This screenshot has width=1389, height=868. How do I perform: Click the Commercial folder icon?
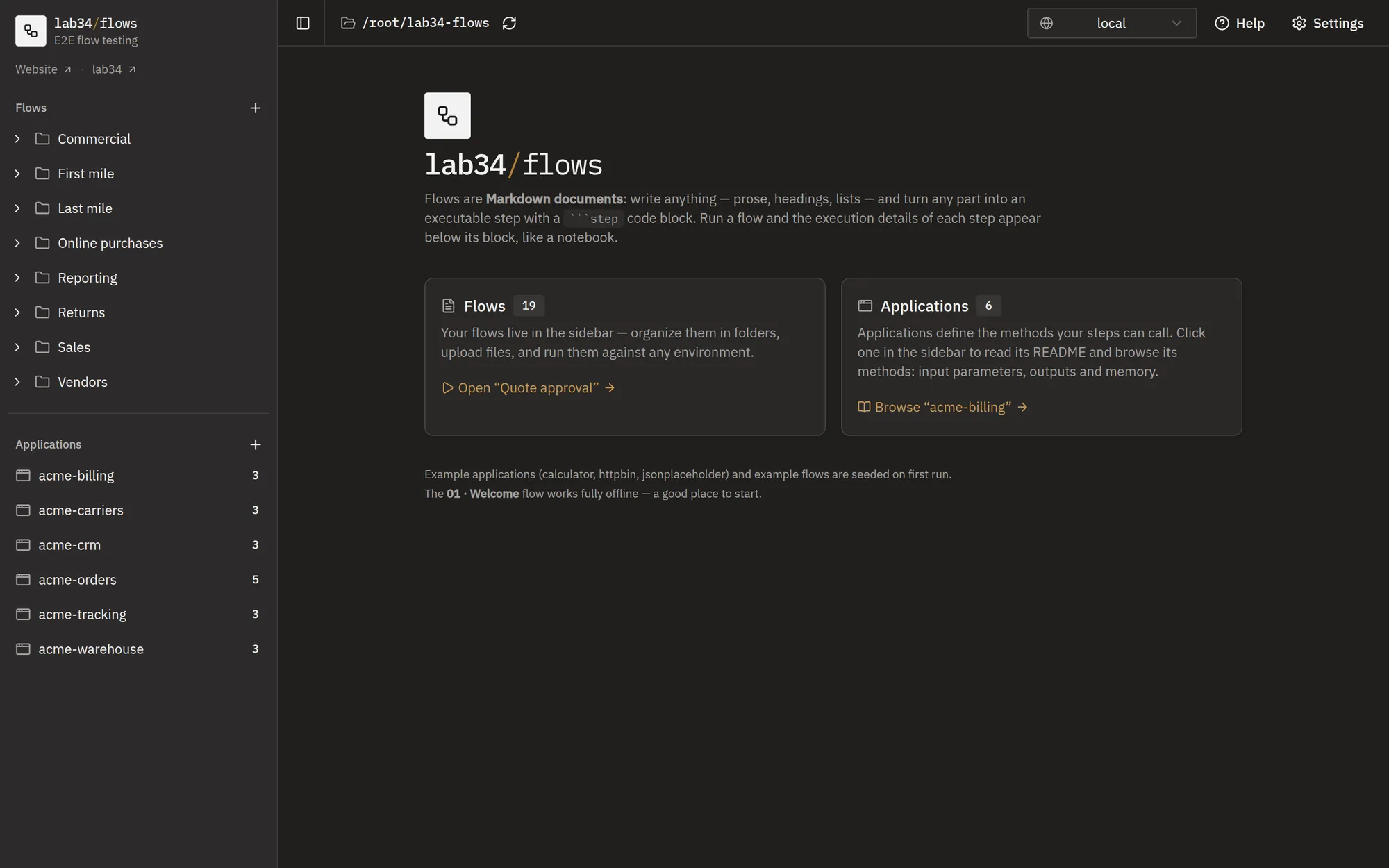tap(42, 138)
